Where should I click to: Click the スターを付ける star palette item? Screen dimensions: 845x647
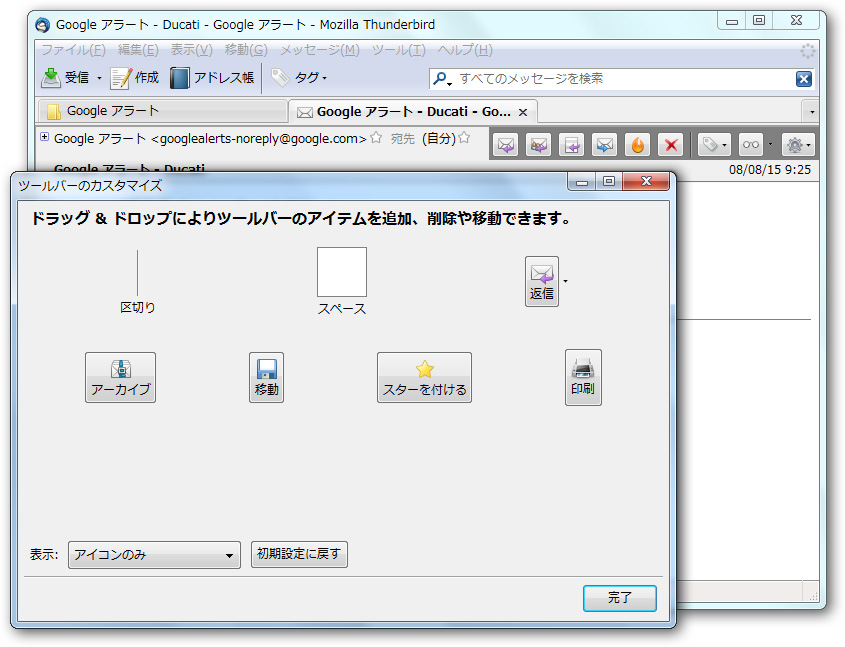point(425,378)
